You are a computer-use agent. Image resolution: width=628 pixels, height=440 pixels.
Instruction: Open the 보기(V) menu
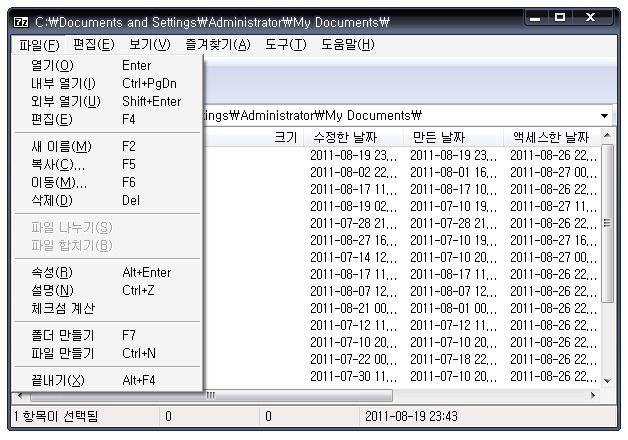(x=150, y=44)
